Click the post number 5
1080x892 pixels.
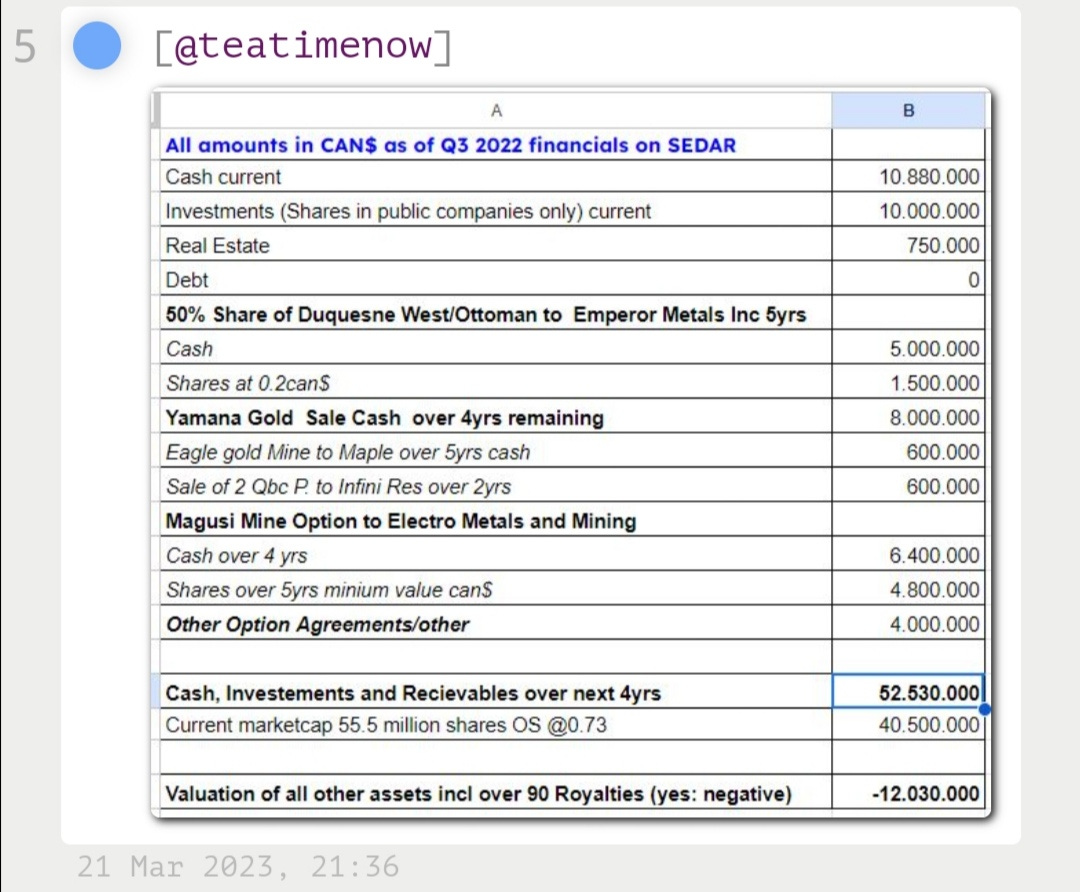click(x=25, y=47)
